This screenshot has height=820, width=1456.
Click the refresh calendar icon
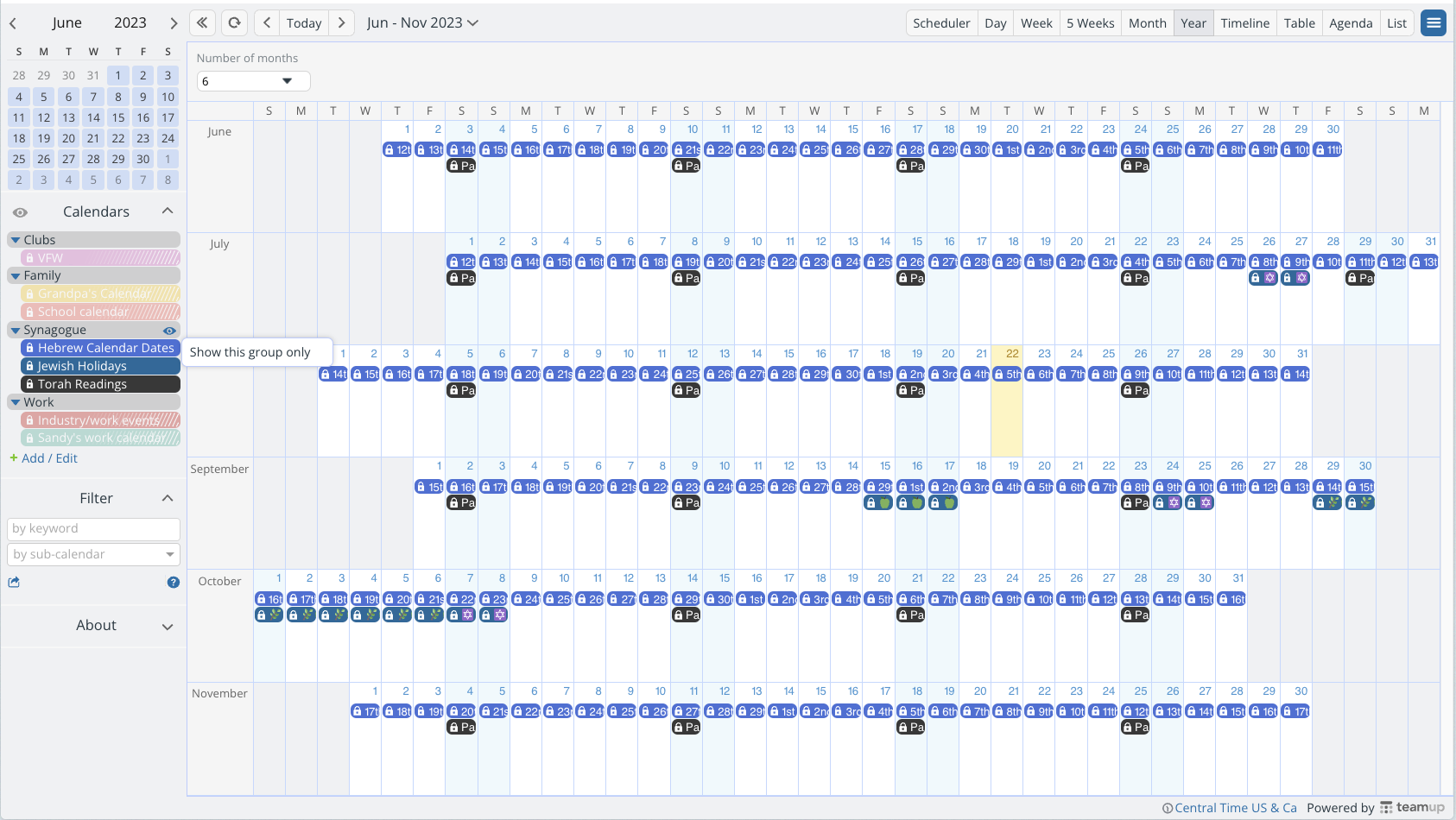point(234,22)
